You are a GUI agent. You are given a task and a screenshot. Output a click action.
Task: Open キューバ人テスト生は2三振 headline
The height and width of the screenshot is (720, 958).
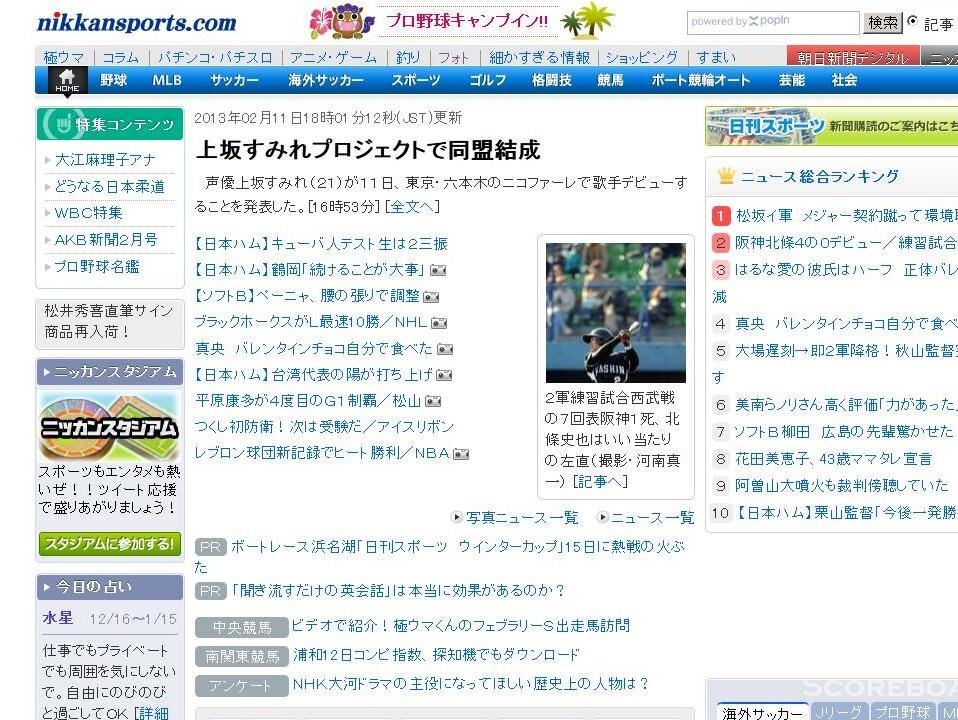(321, 244)
